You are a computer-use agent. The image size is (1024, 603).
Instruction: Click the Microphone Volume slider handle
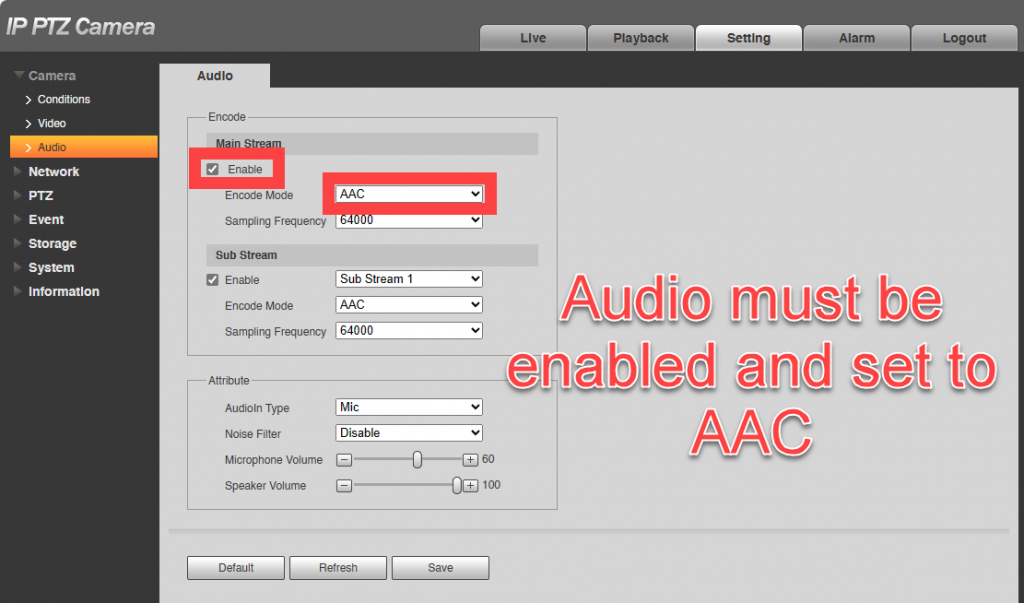coord(417,460)
